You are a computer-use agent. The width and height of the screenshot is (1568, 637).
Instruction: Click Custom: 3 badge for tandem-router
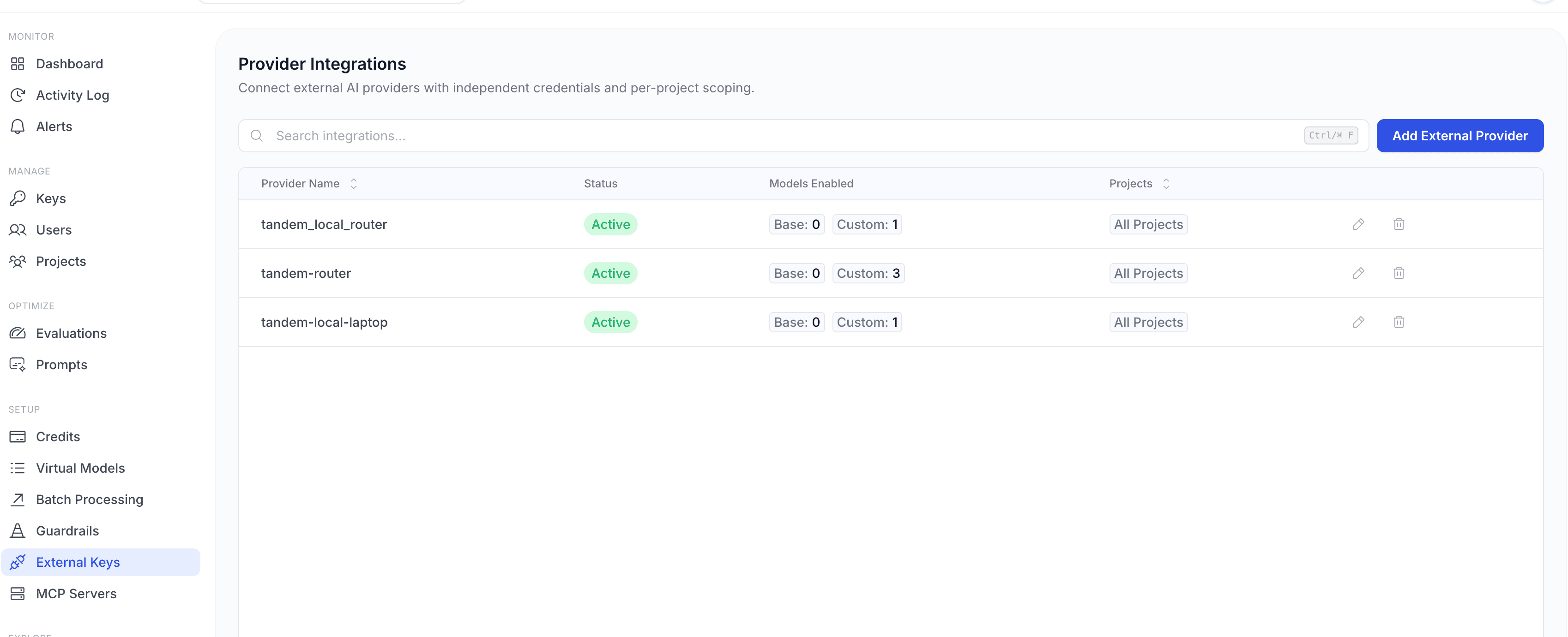[868, 273]
